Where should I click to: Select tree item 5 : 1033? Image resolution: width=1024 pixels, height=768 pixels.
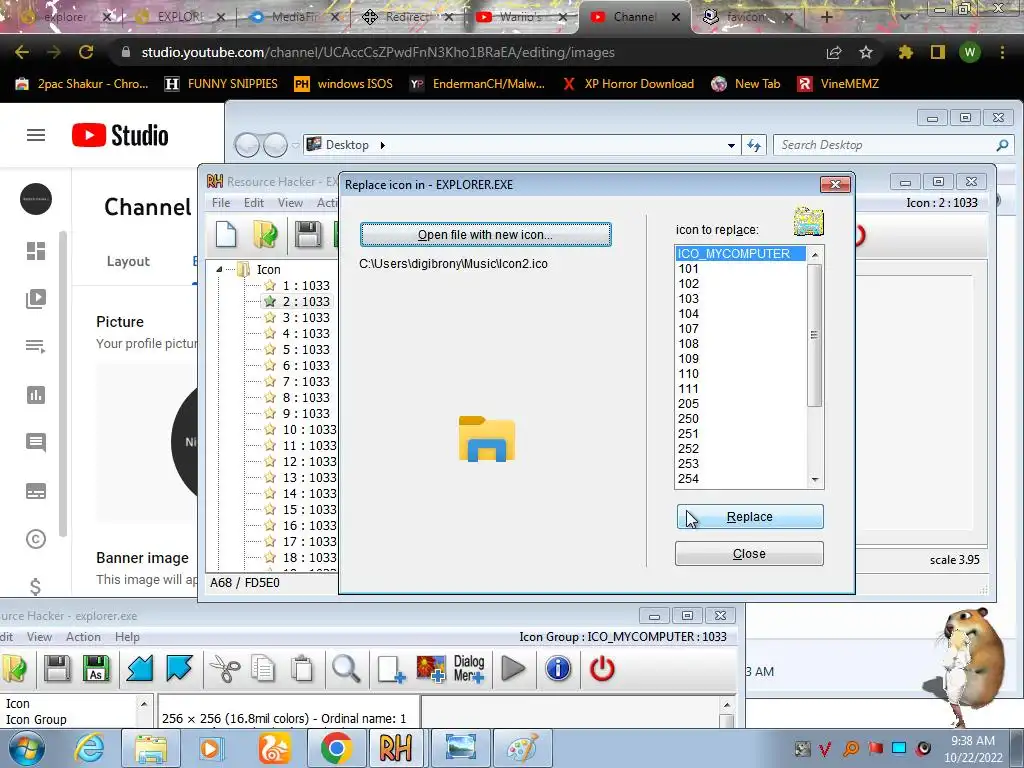coord(306,349)
